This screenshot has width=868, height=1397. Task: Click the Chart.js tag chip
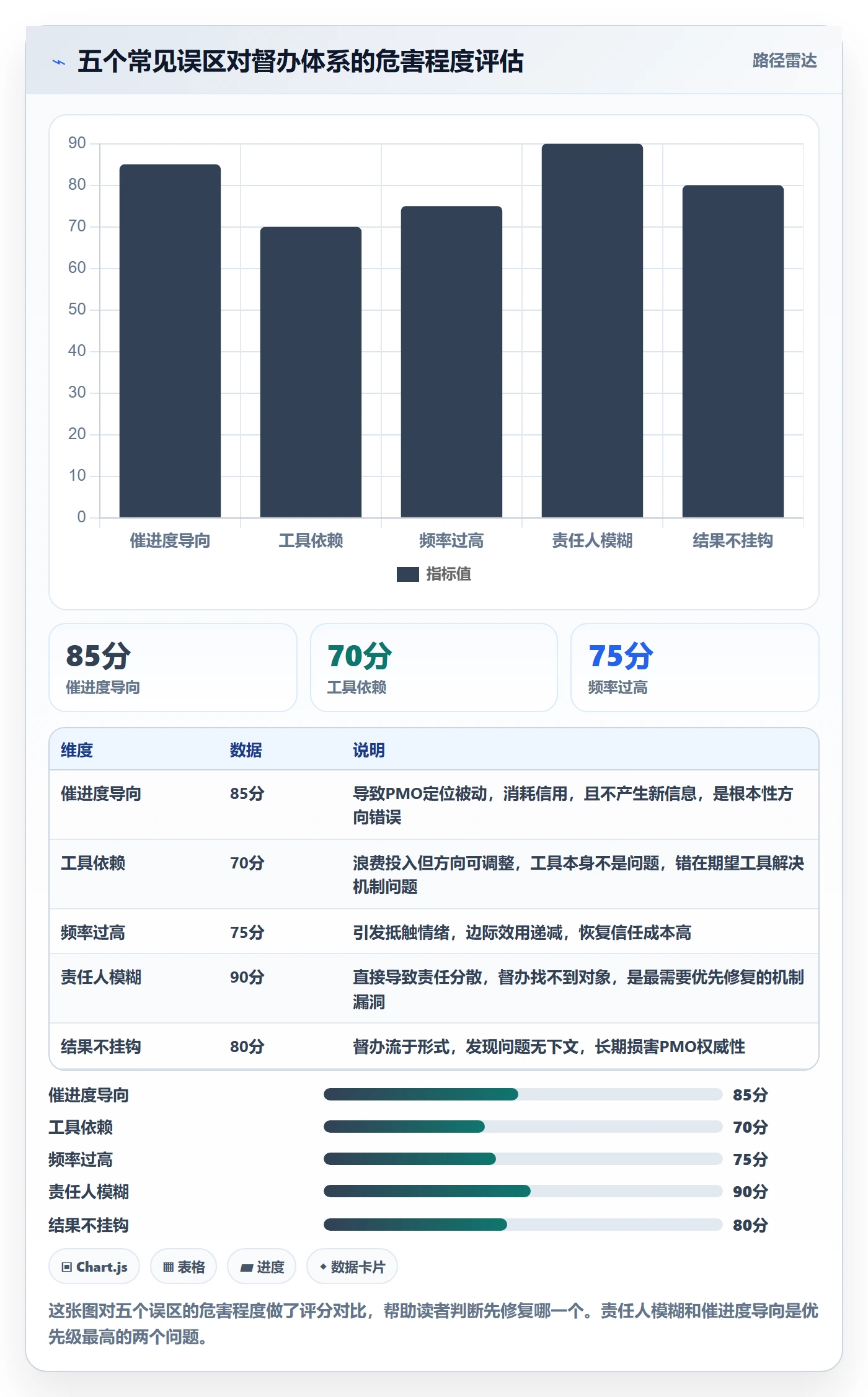point(94,1267)
